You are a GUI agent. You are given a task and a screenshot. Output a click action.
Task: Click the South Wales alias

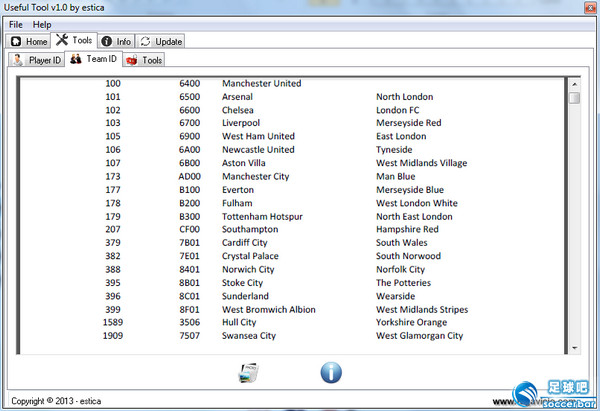pyautogui.click(x=401, y=243)
